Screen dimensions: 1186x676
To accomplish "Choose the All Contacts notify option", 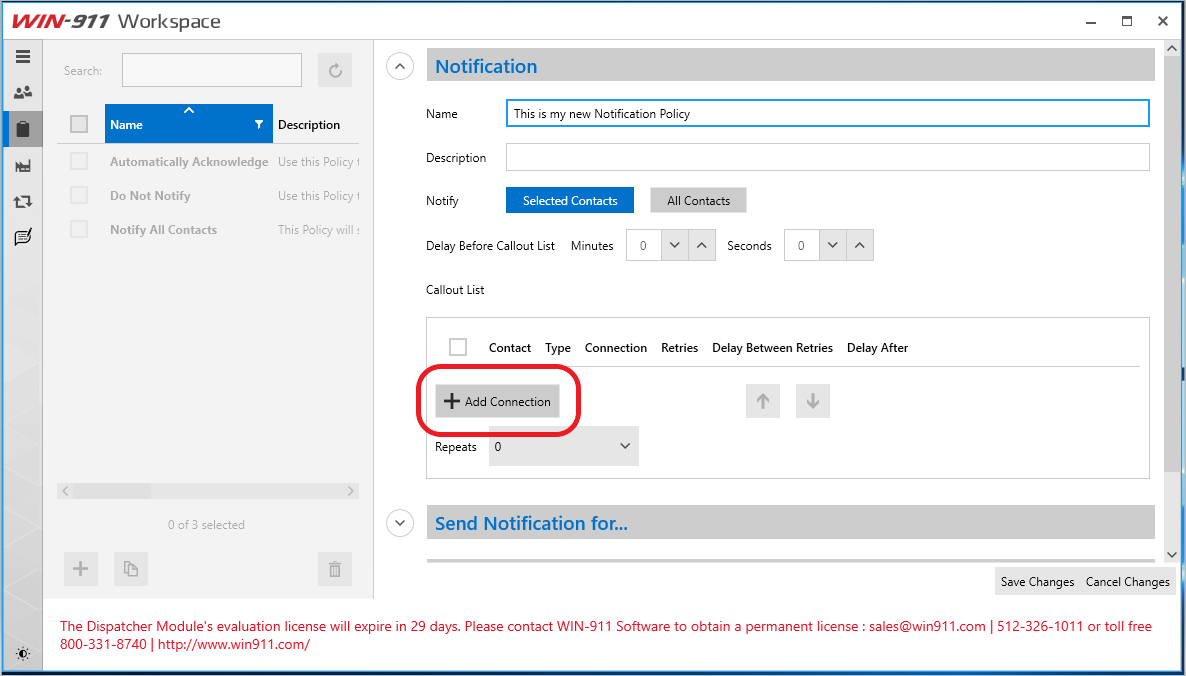I will point(698,200).
